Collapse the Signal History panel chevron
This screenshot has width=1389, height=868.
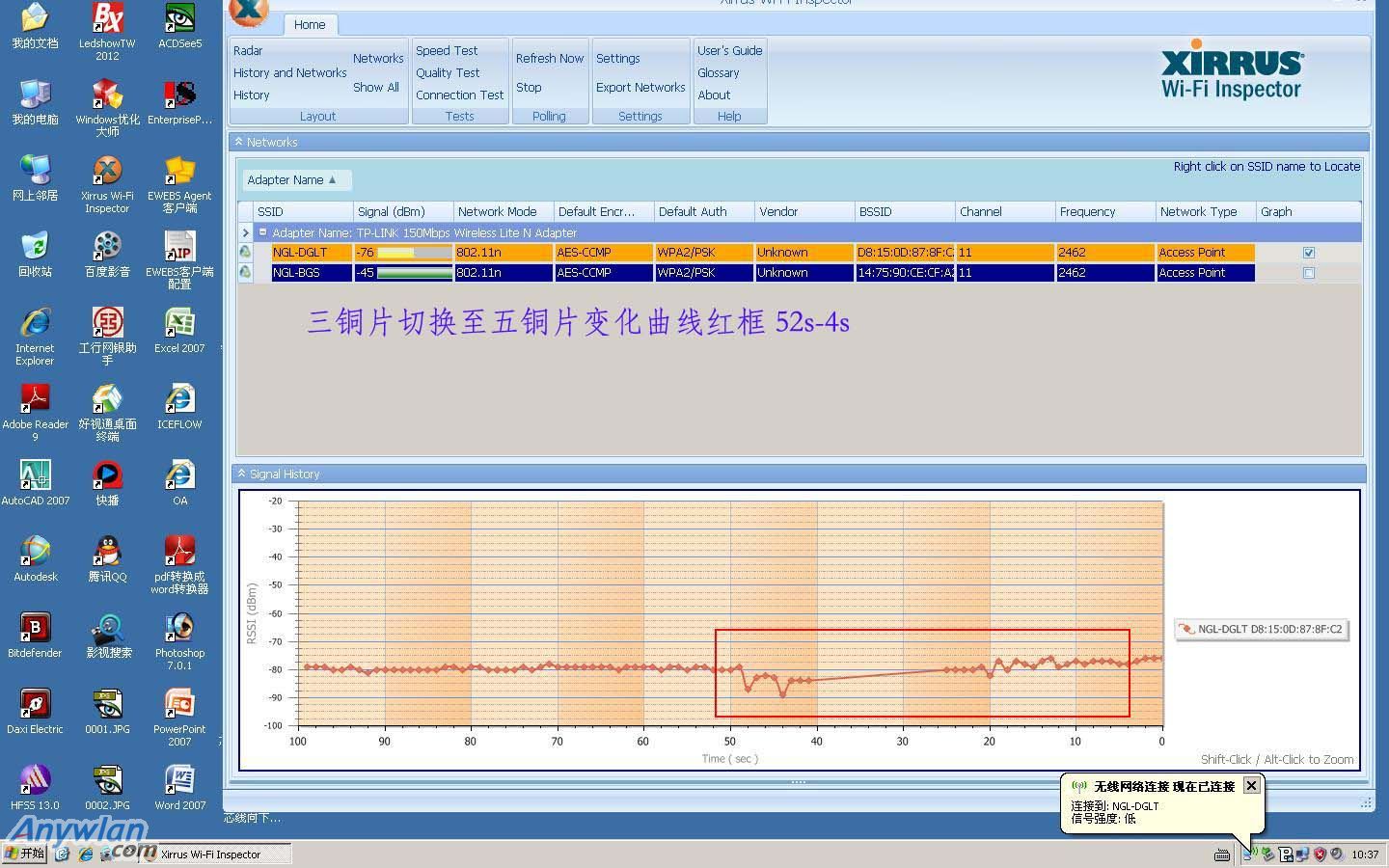(241, 474)
